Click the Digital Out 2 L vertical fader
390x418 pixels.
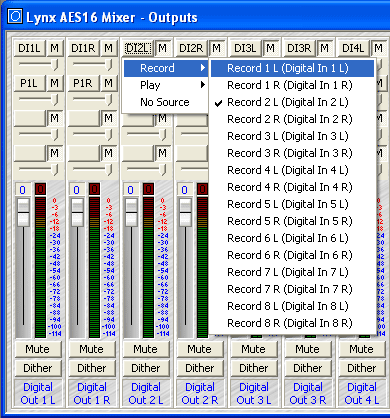pos(131,213)
